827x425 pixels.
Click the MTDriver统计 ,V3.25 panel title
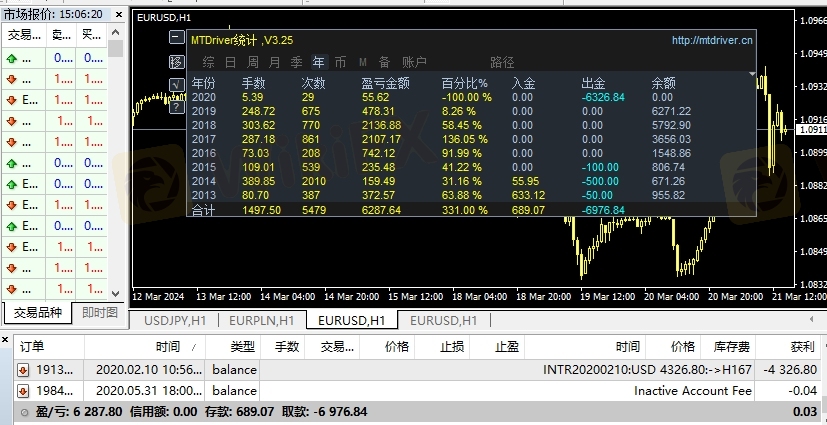click(x=242, y=40)
